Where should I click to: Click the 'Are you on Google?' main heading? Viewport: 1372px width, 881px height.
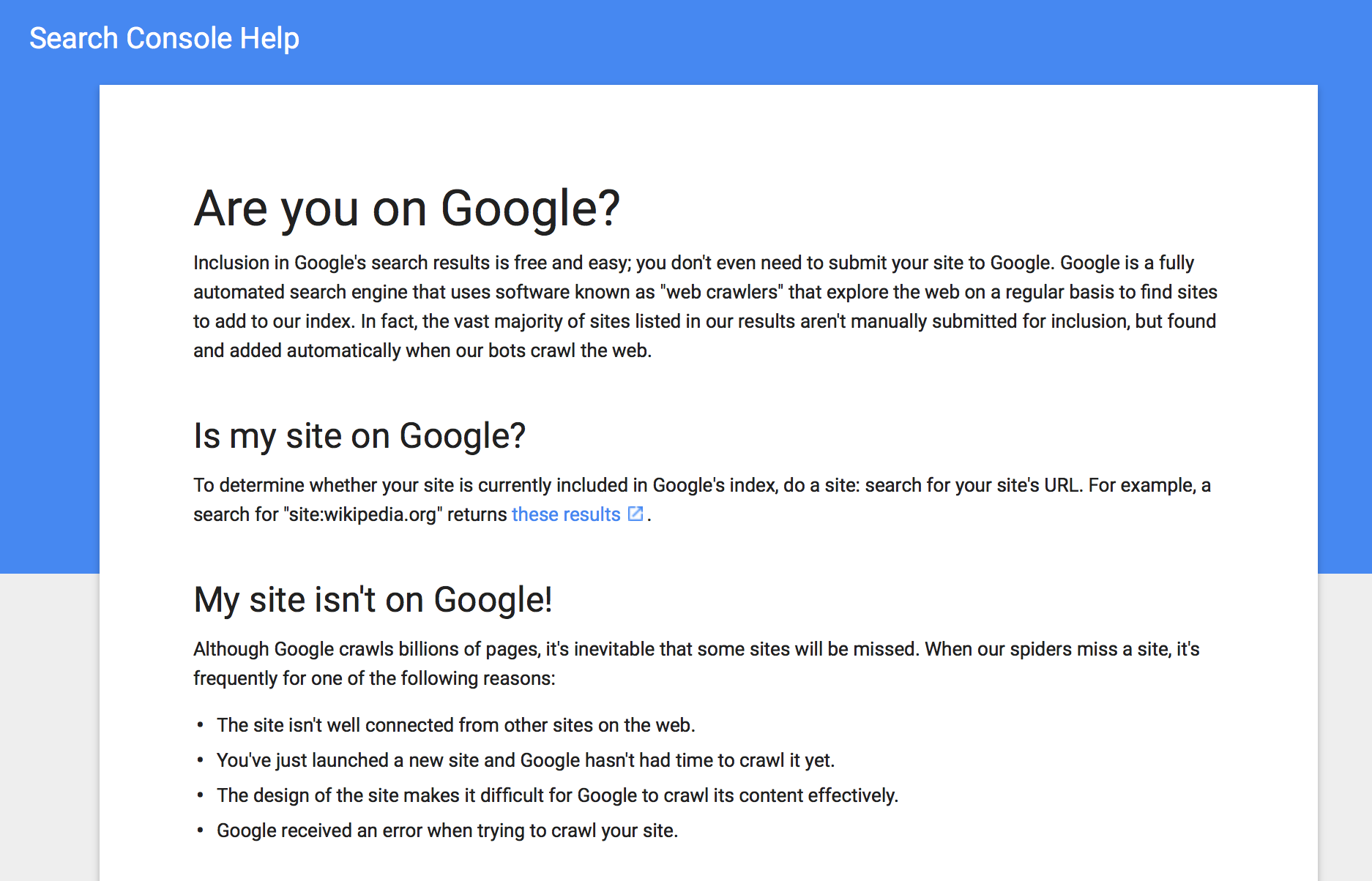(406, 209)
